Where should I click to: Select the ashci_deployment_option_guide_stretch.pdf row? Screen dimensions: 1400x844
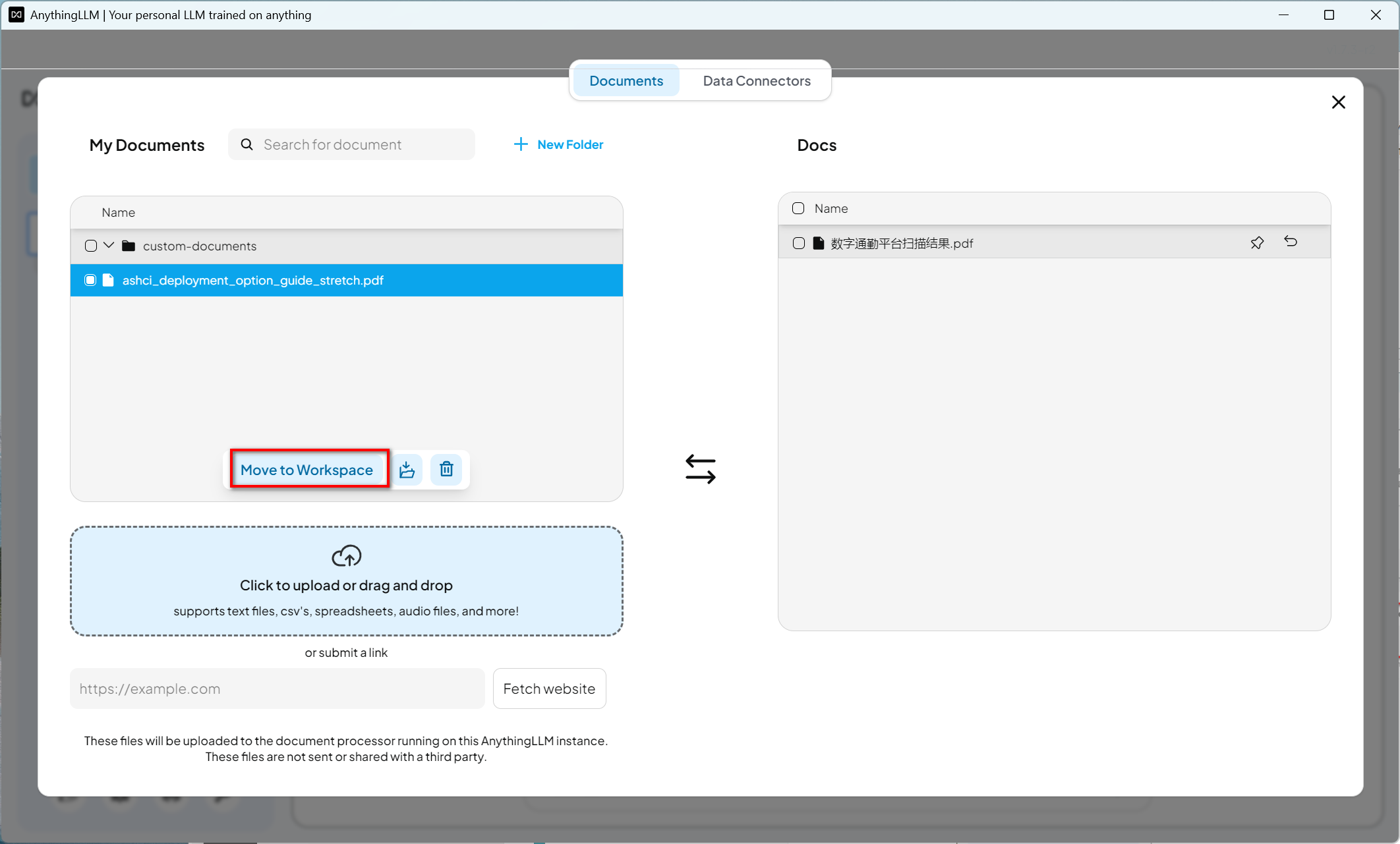pyautogui.click(x=346, y=280)
